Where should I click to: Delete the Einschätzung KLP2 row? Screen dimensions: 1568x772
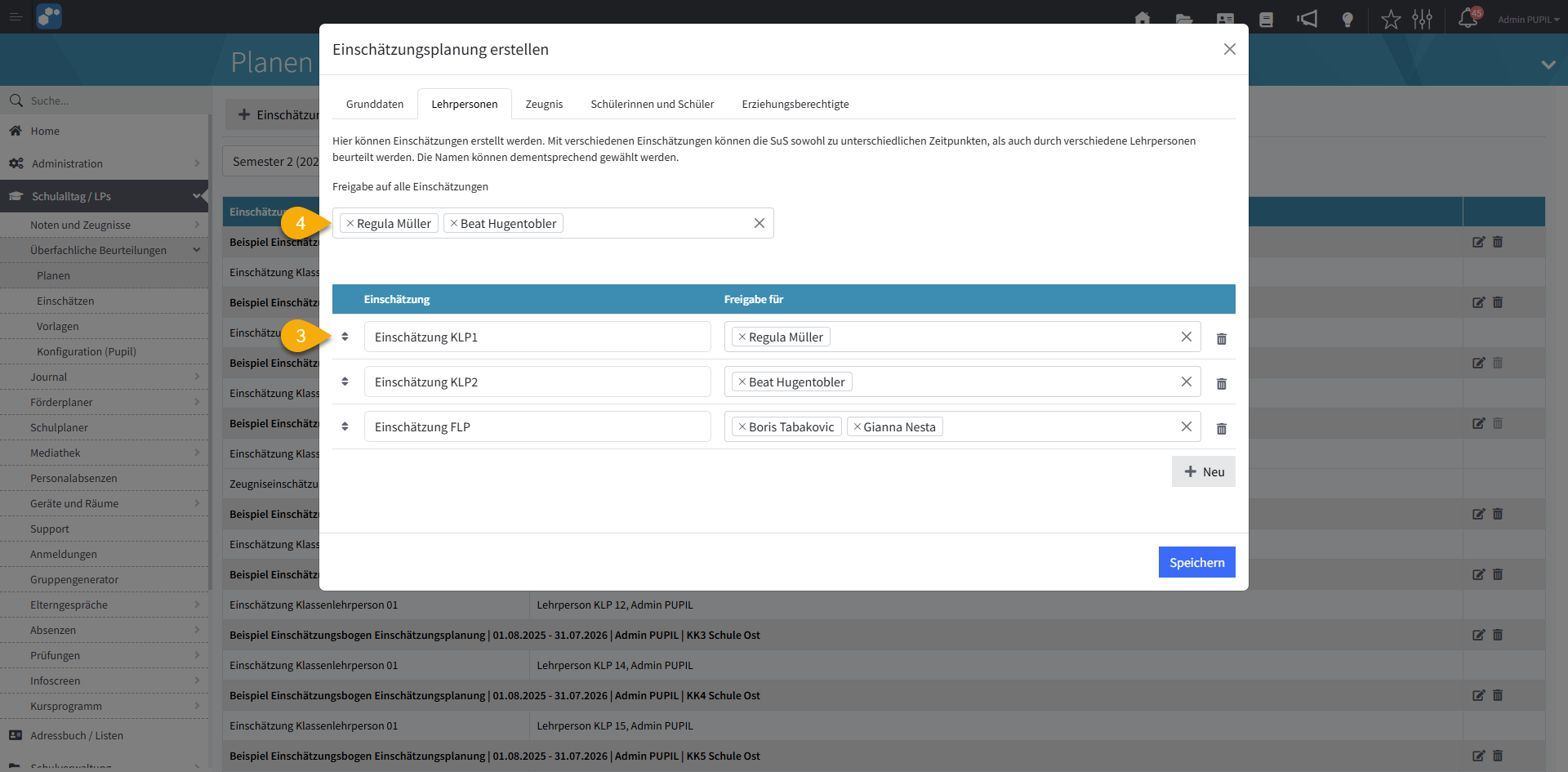pyautogui.click(x=1222, y=383)
